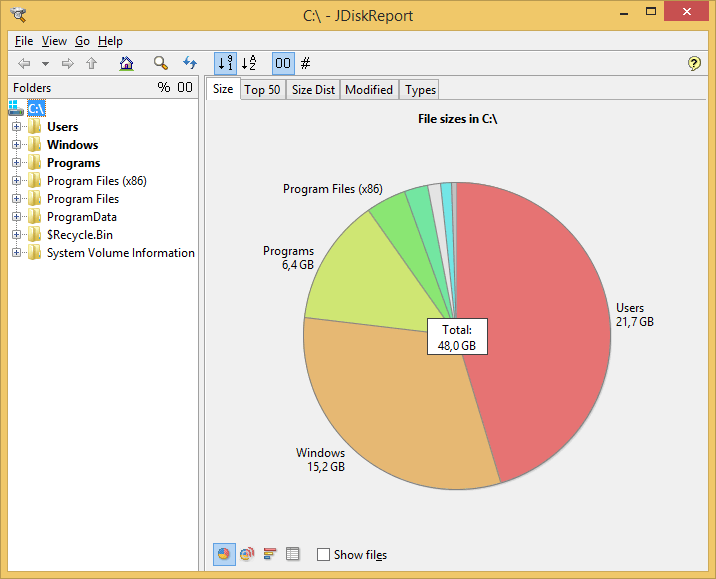Open the Go menu
This screenshot has height=579, width=716.
point(82,41)
